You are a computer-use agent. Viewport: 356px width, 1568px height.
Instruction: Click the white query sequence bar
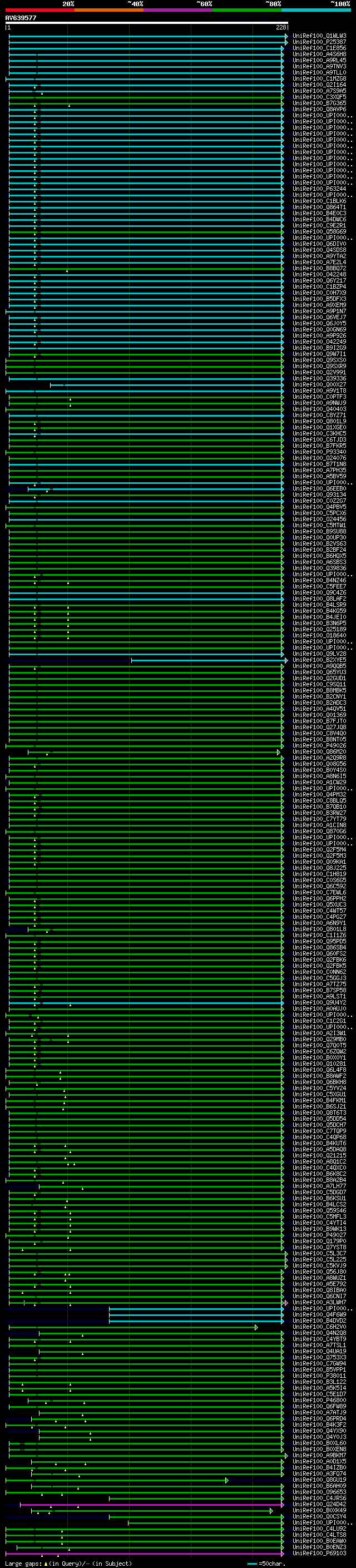tap(147, 23)
